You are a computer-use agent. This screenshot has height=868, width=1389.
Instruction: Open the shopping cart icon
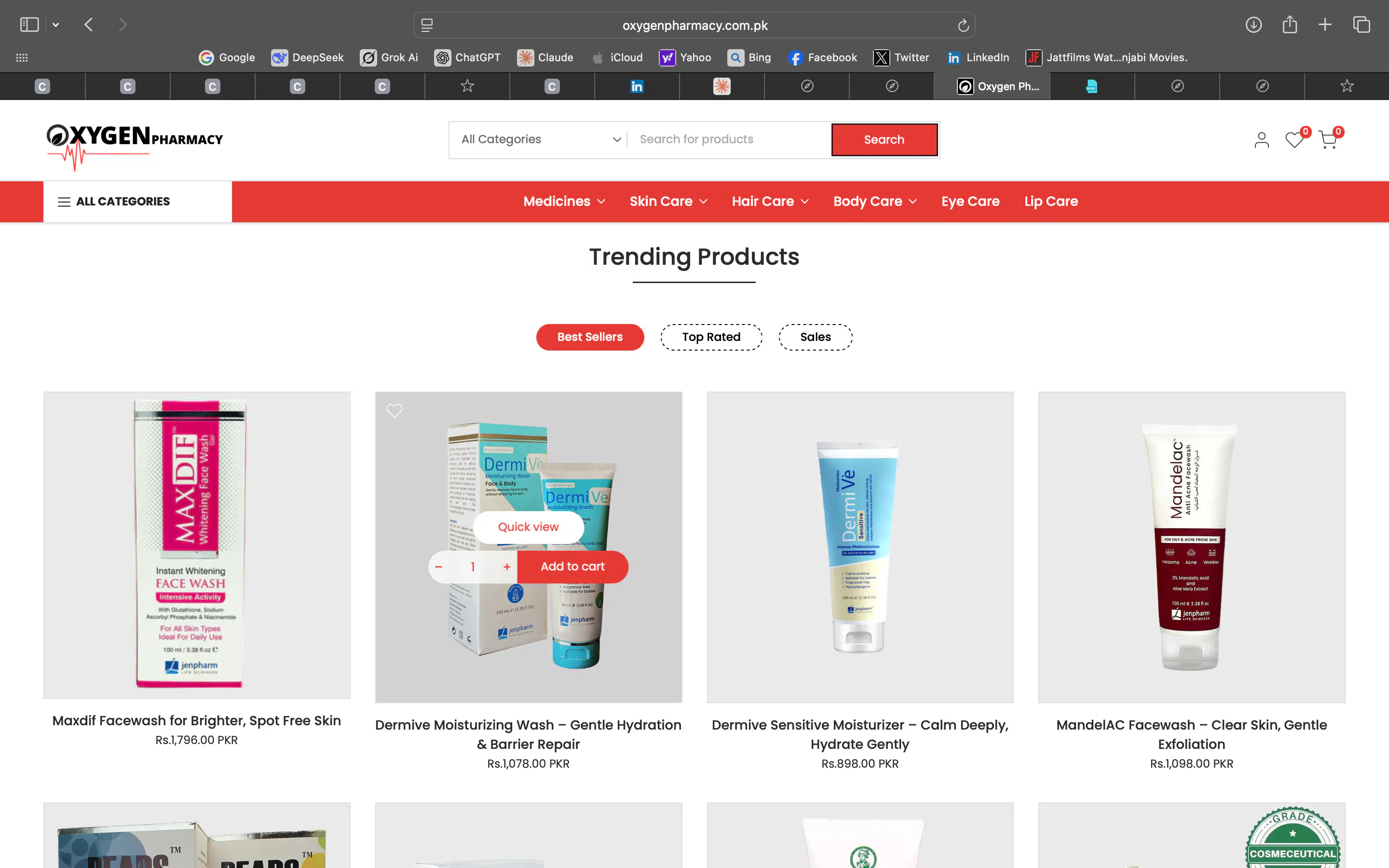pos(1328,139)
